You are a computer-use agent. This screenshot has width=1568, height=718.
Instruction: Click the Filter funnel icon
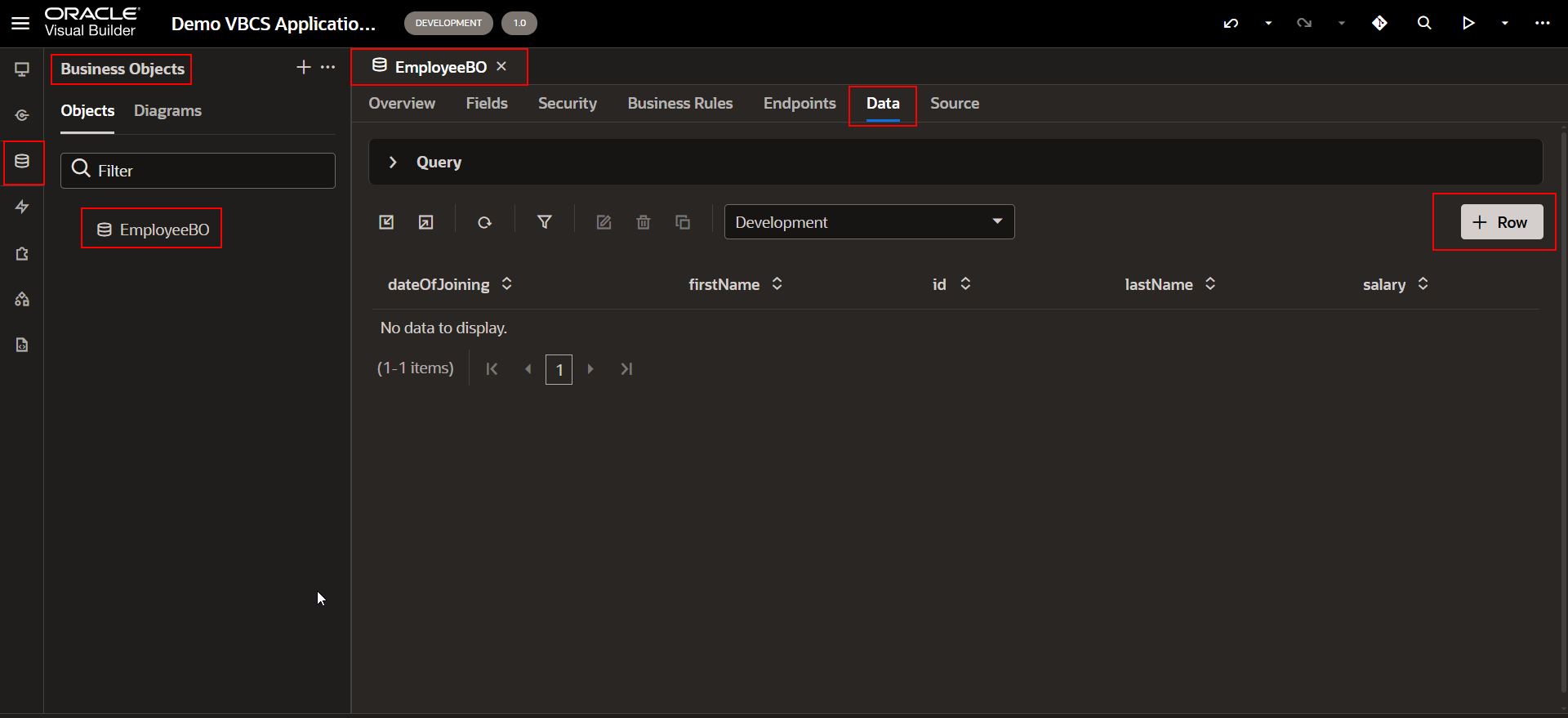[x=545, y=222]
